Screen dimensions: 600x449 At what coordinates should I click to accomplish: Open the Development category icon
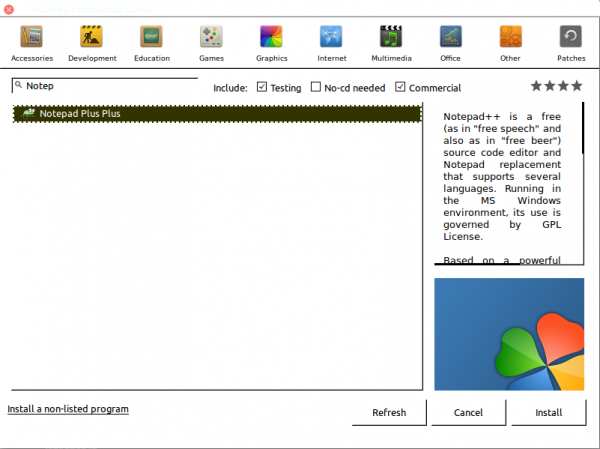pos(91,37)
